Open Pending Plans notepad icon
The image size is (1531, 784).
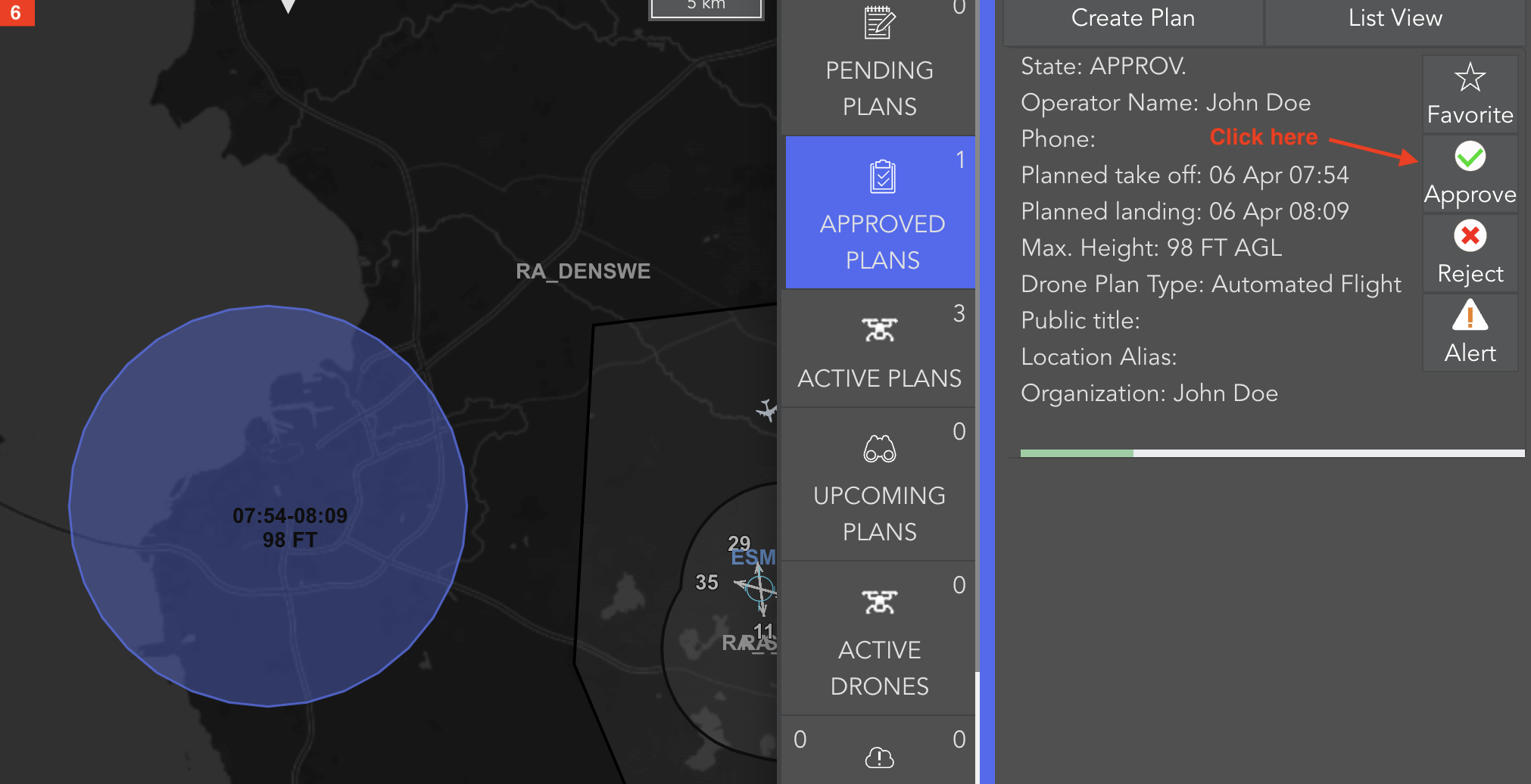coord(879,23)
